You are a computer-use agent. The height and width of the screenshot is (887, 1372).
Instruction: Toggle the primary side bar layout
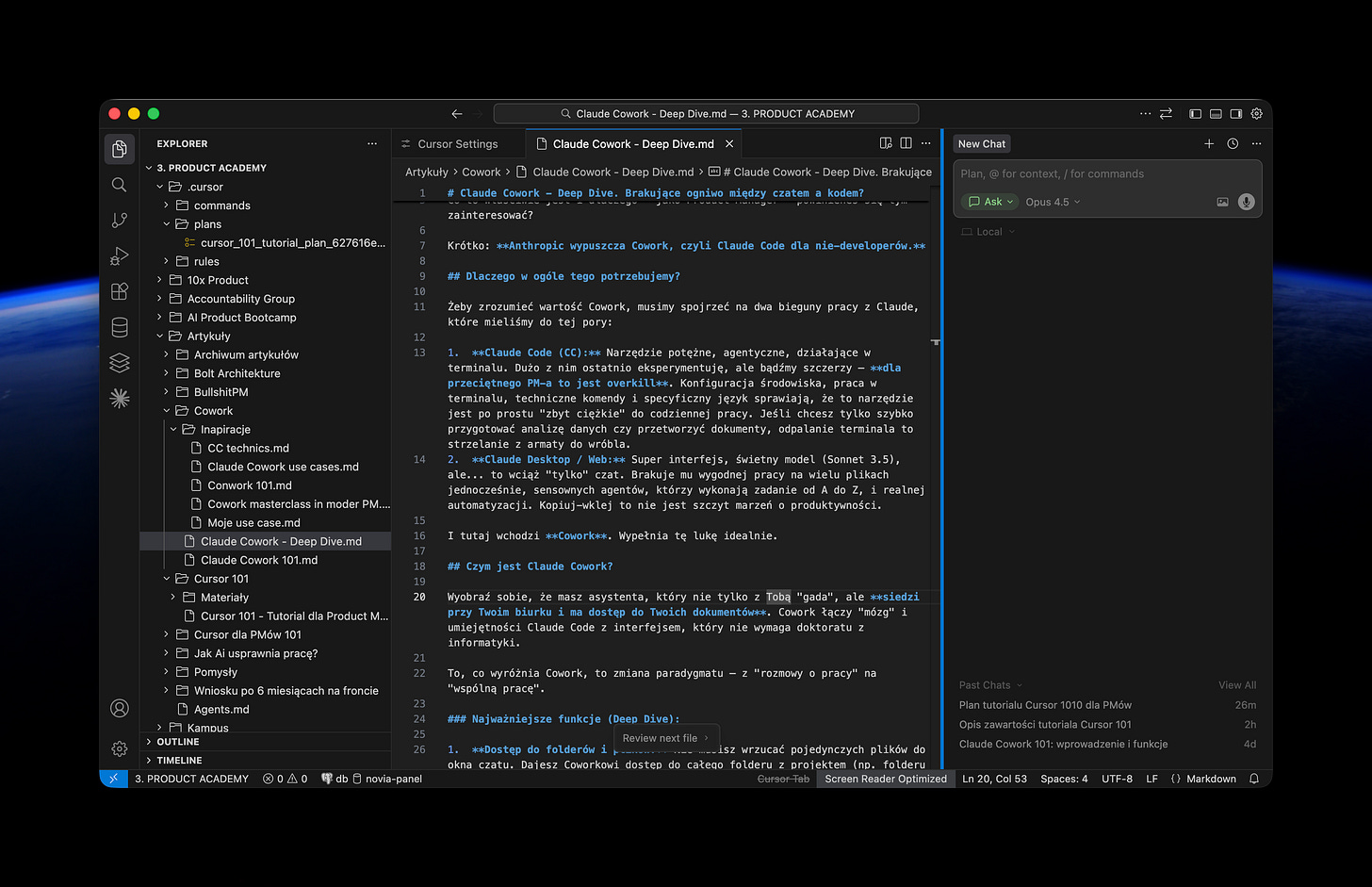coord(1195,113)
